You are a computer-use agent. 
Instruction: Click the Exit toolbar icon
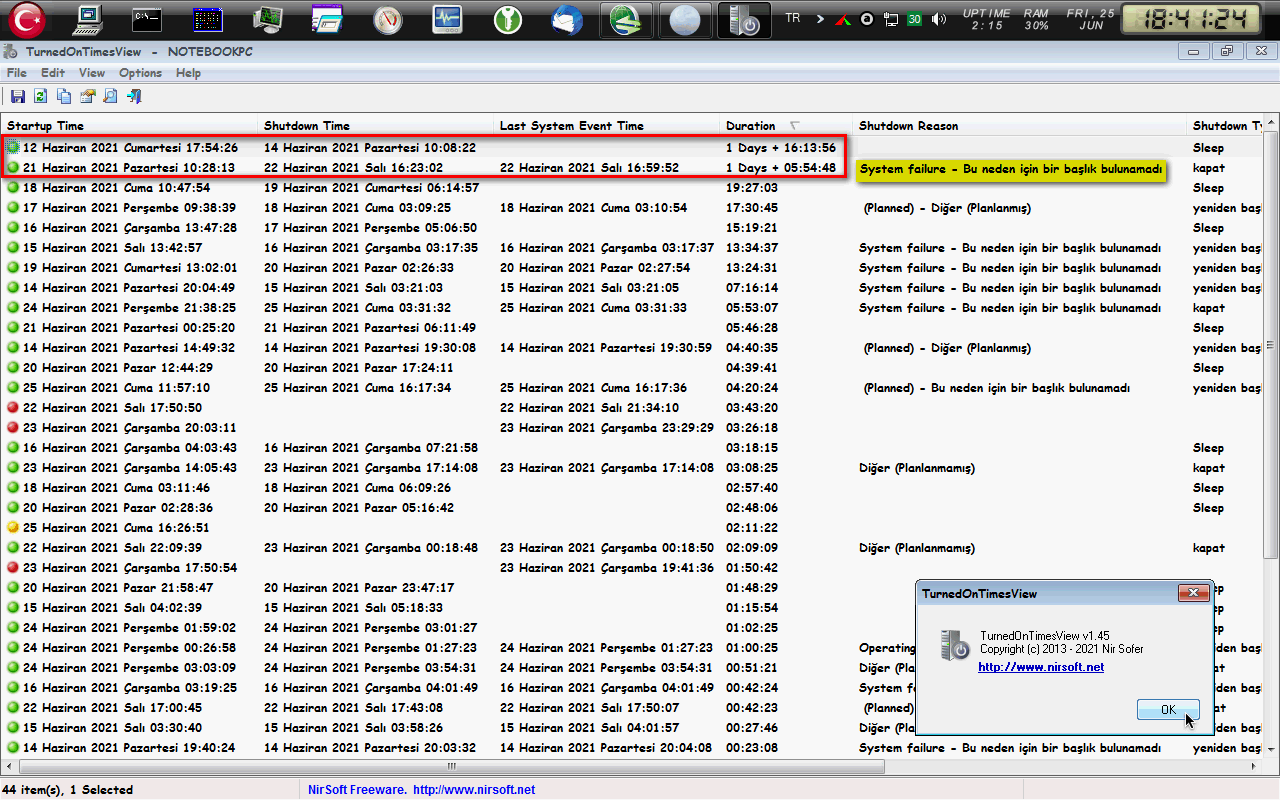[x=133, y=96]
